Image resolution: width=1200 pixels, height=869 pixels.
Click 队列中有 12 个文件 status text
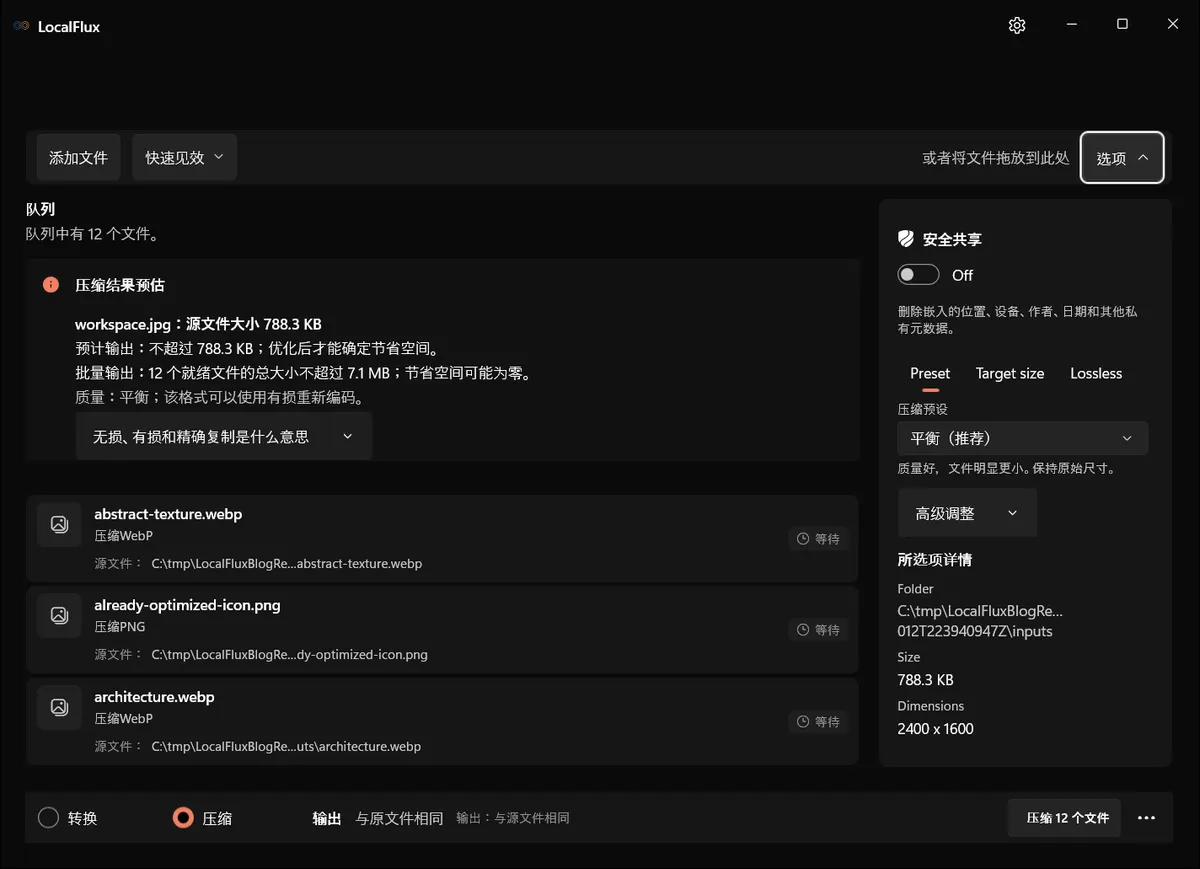(x=92, y=234)
